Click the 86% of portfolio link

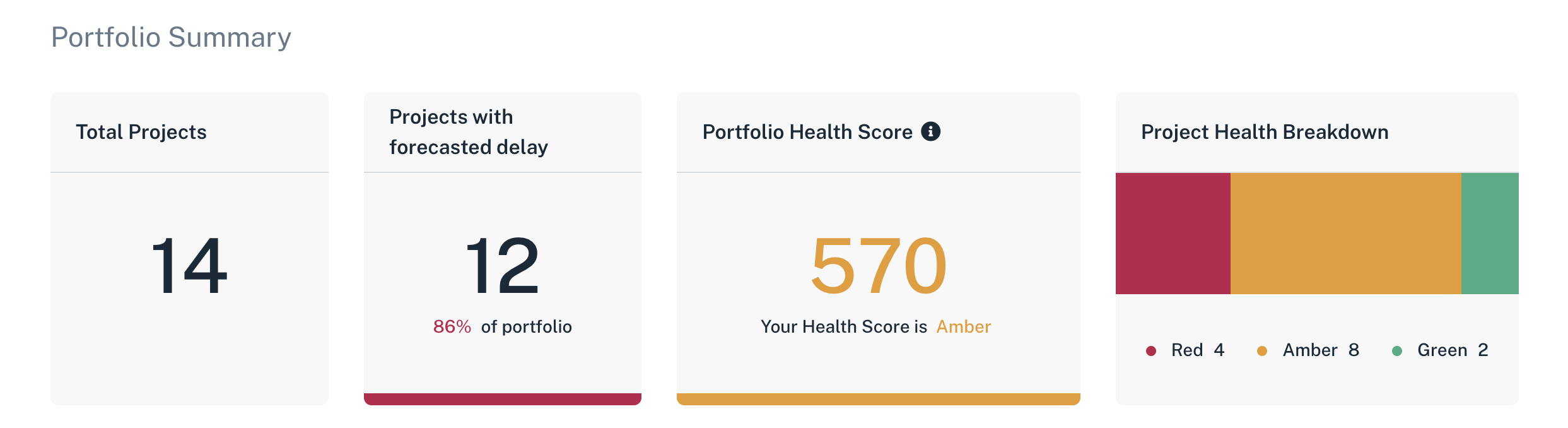503,326
